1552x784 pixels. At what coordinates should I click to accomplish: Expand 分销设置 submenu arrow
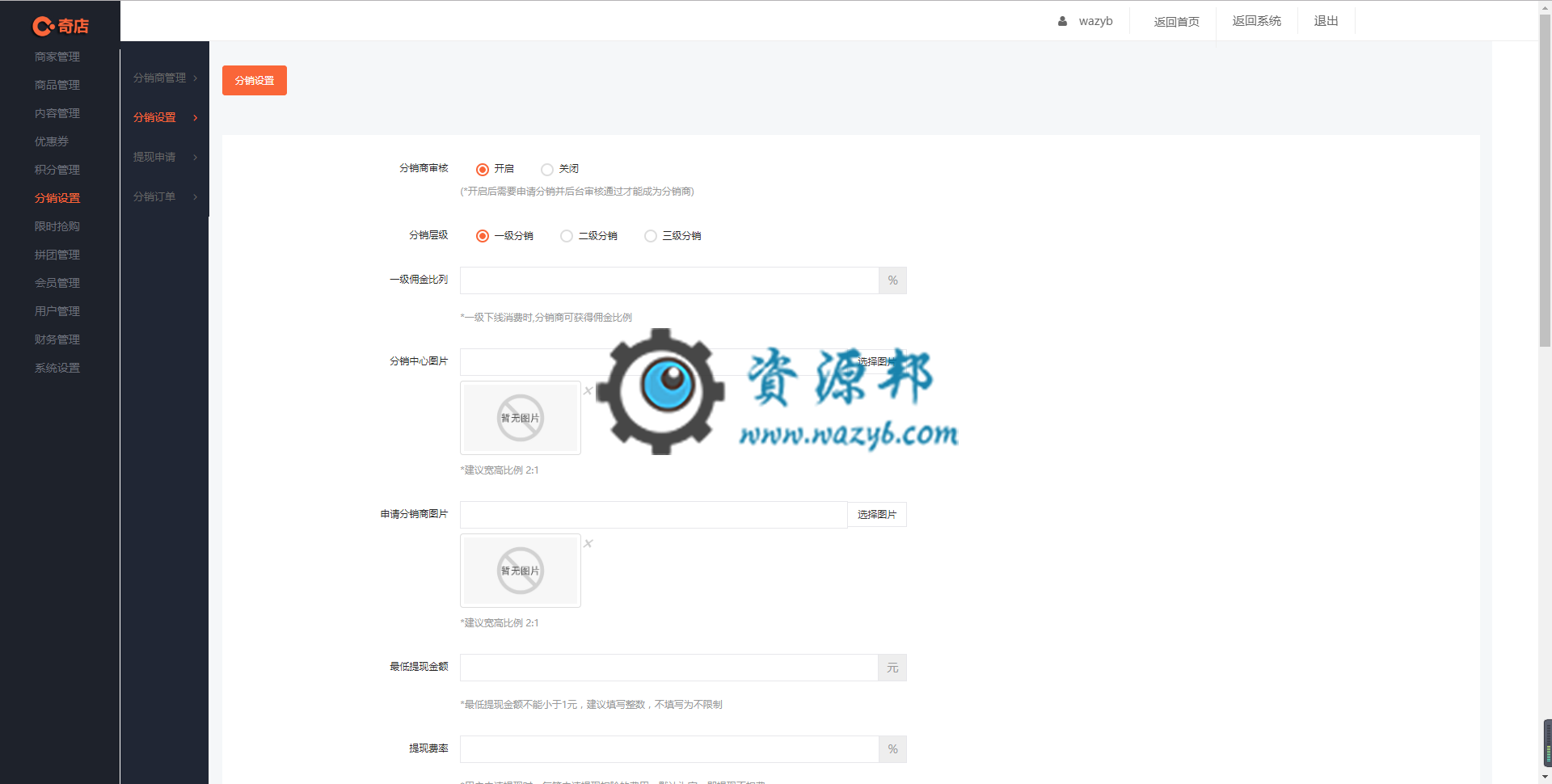coord(196,117)
